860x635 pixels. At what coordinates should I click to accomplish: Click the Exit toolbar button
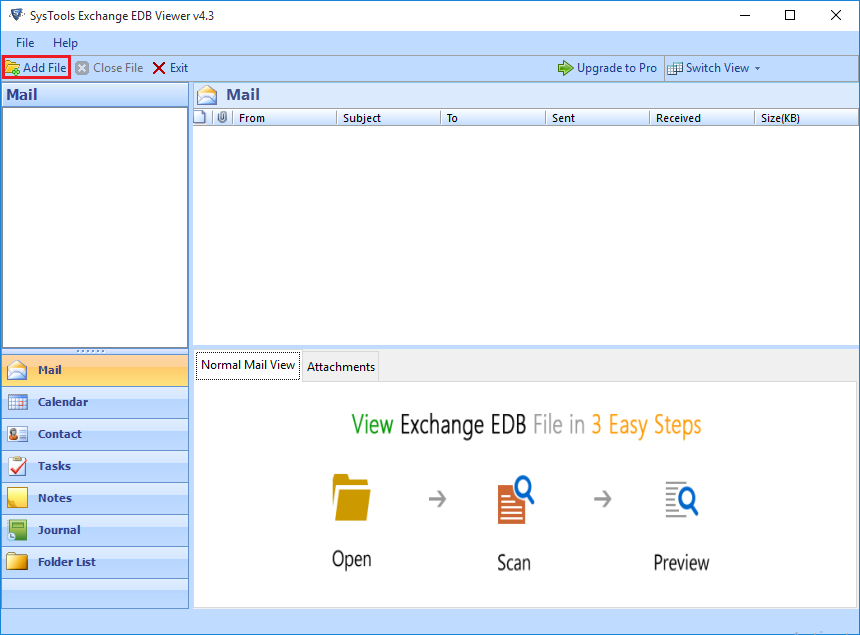tap(171, 67)
